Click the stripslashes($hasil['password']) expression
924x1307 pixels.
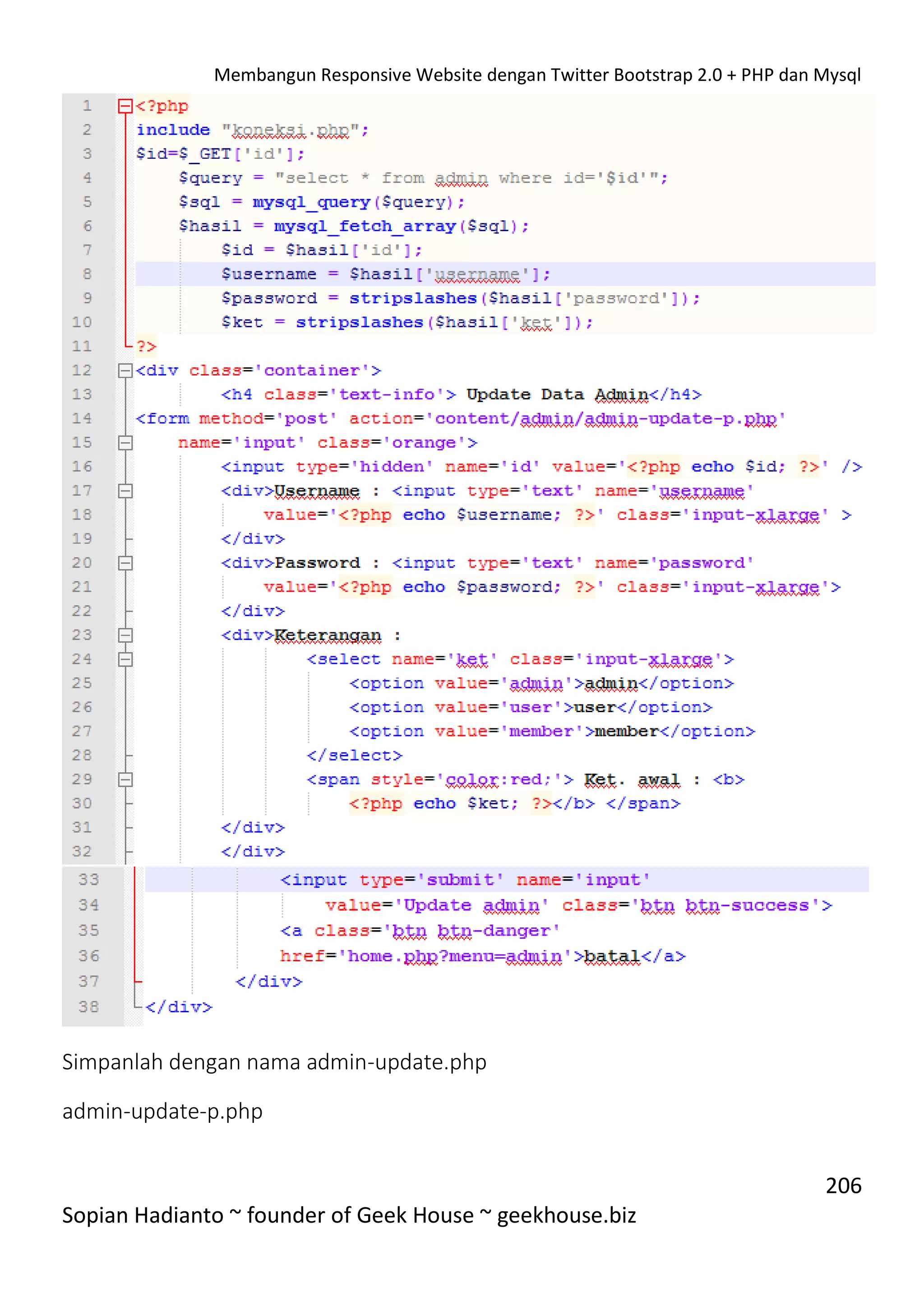519,298
